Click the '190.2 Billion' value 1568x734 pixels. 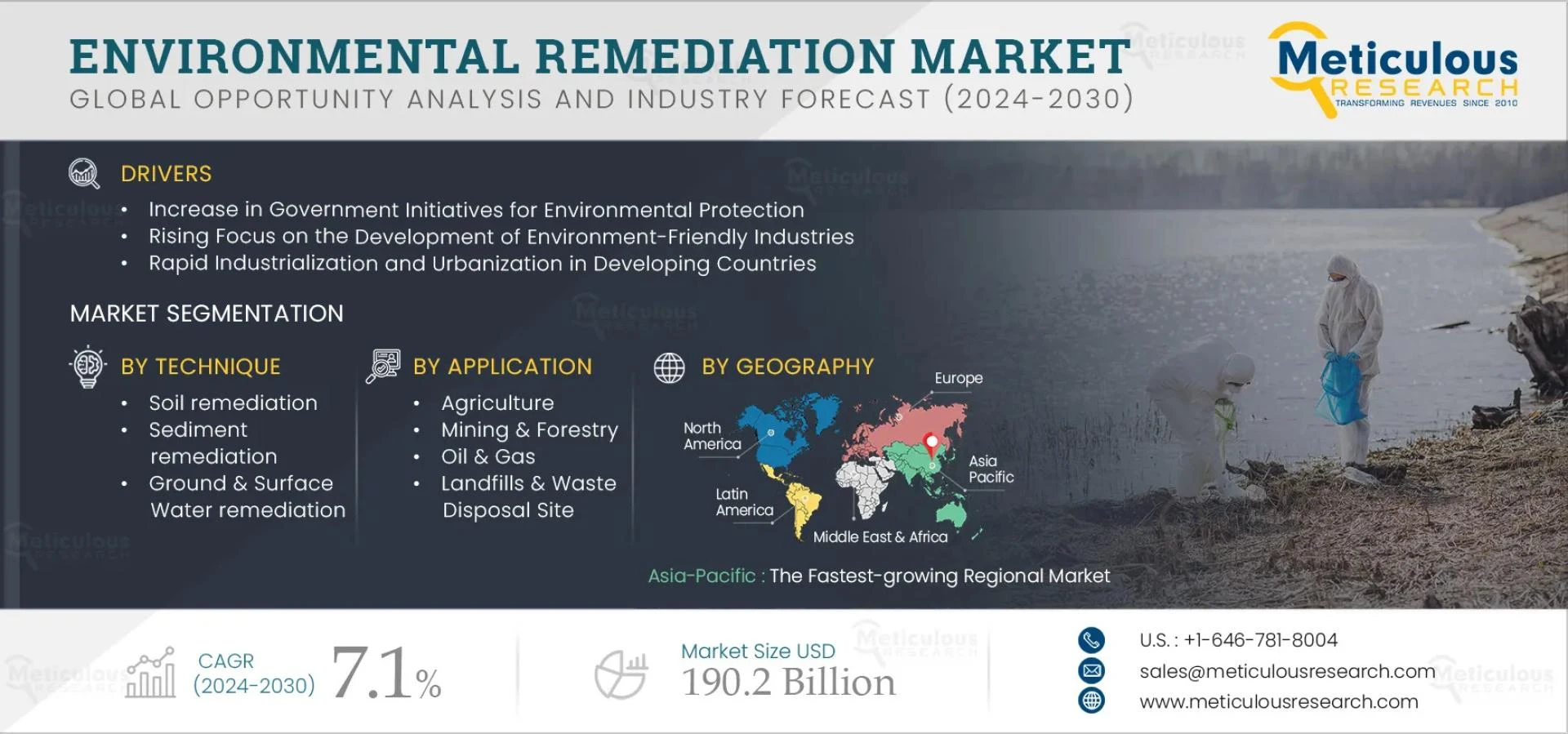[x=789, y=683]
